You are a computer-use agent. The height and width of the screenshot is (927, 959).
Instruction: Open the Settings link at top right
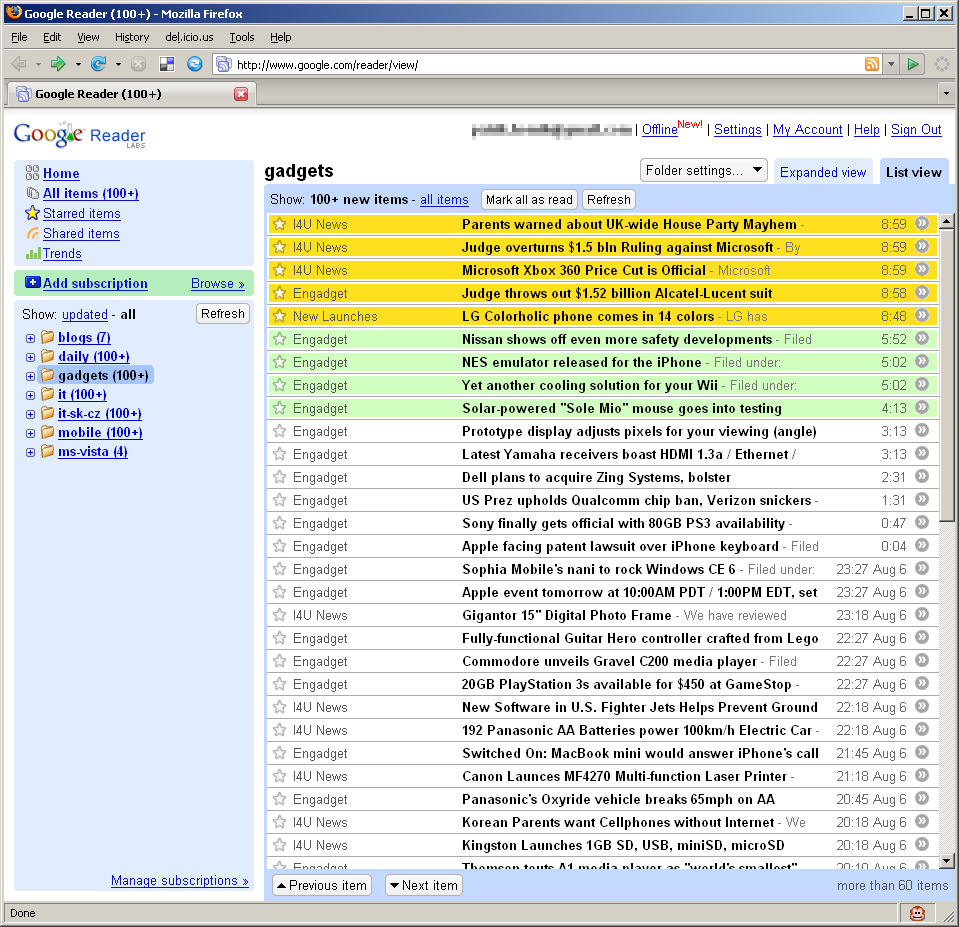[738, 129]
